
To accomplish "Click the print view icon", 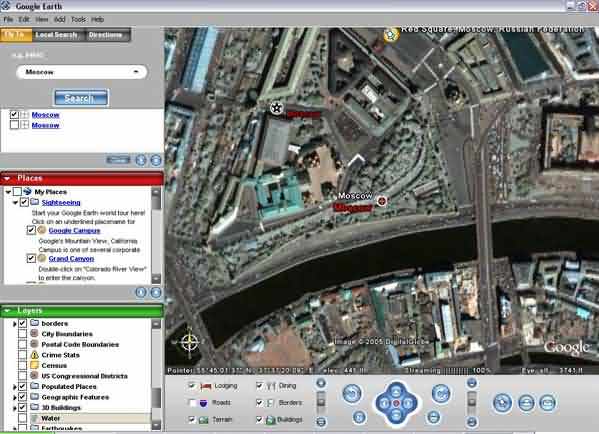I will (526, 403).
